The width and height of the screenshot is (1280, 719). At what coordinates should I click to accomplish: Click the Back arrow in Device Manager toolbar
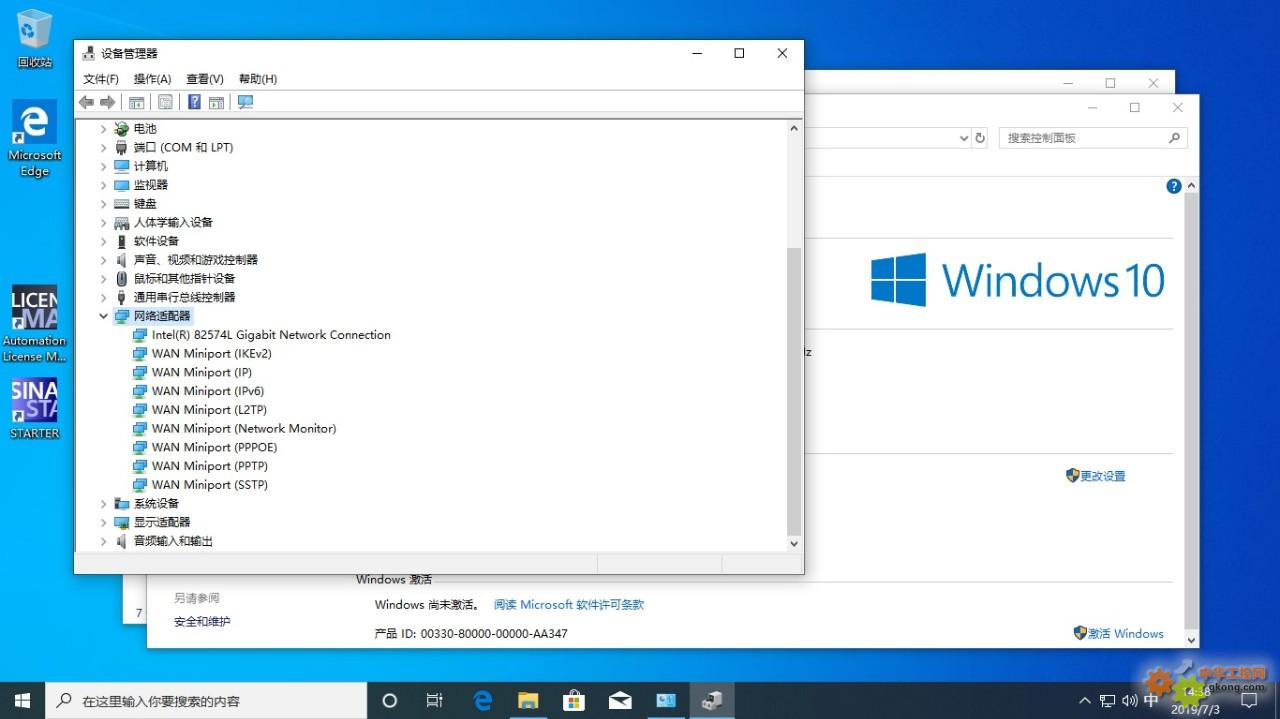86,102
